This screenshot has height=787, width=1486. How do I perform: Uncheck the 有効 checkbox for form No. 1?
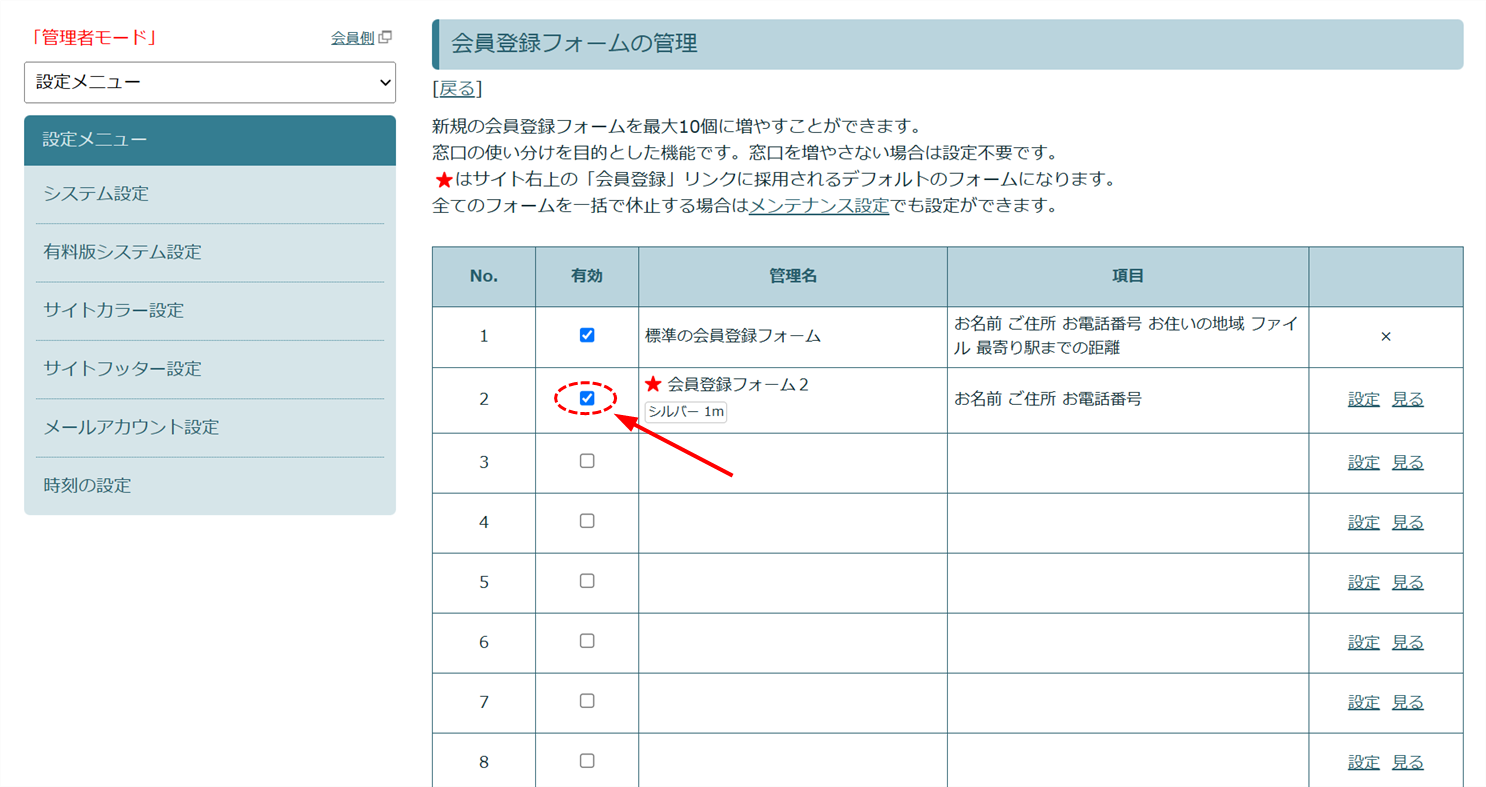pyautogui.click(x=587, y=336)
